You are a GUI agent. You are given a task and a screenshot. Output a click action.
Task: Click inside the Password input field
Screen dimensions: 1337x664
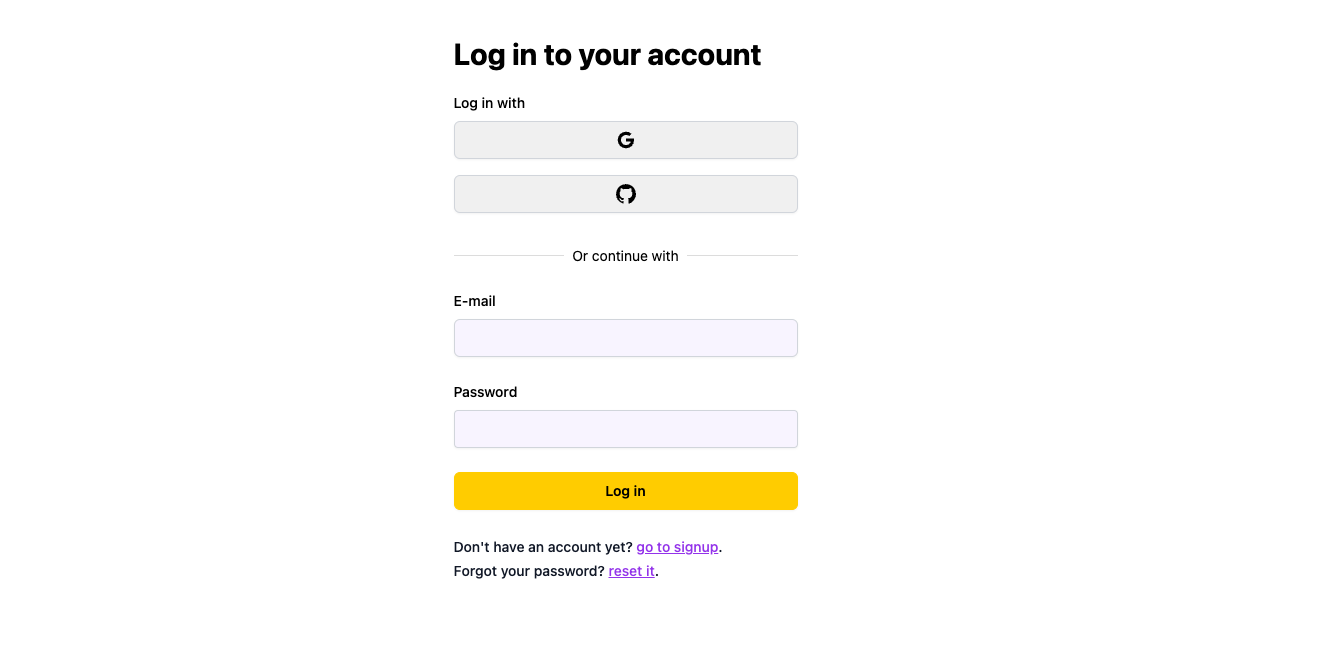[625, 428]
